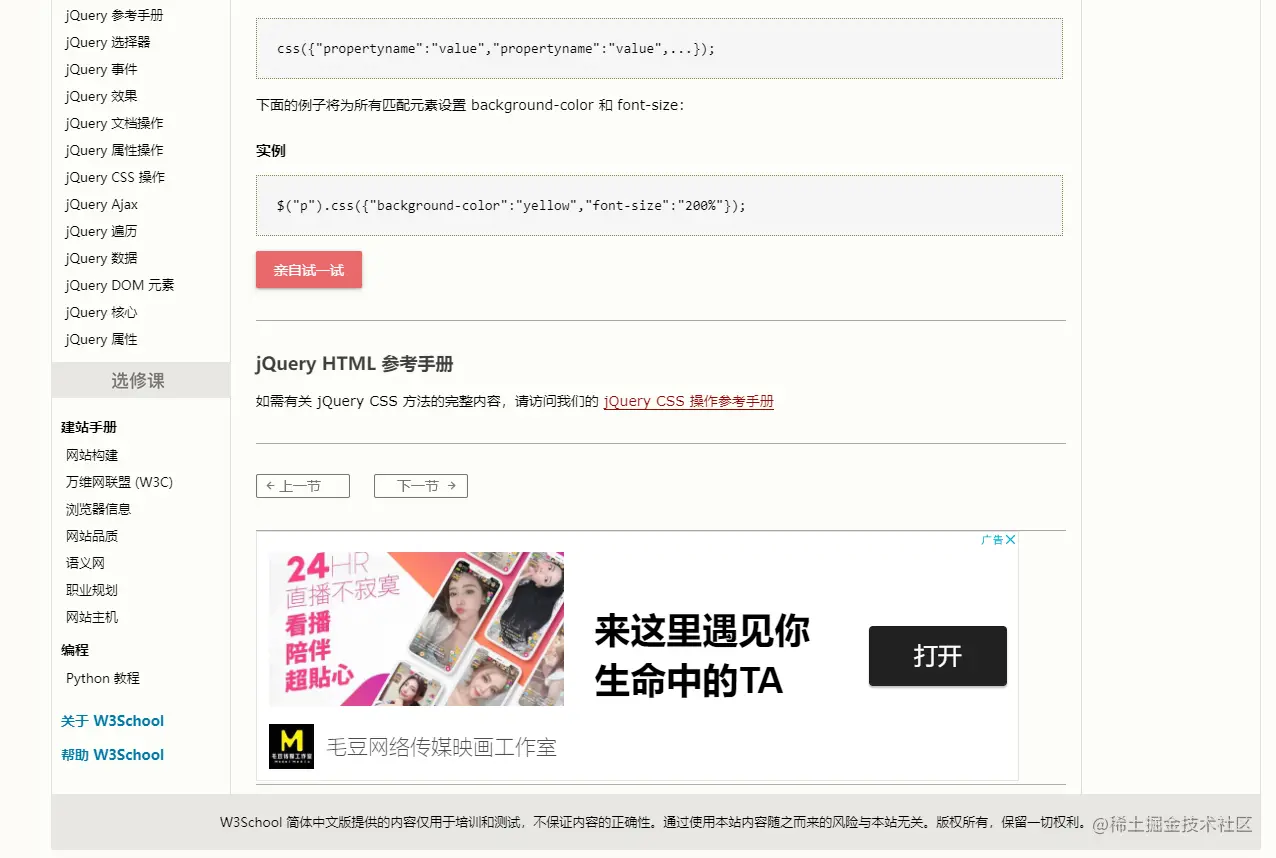Image resolution: width=1276 pixels, height=858 pixels.
Task: Go to 浏览器信息 page
Action: tap(98, 509)
